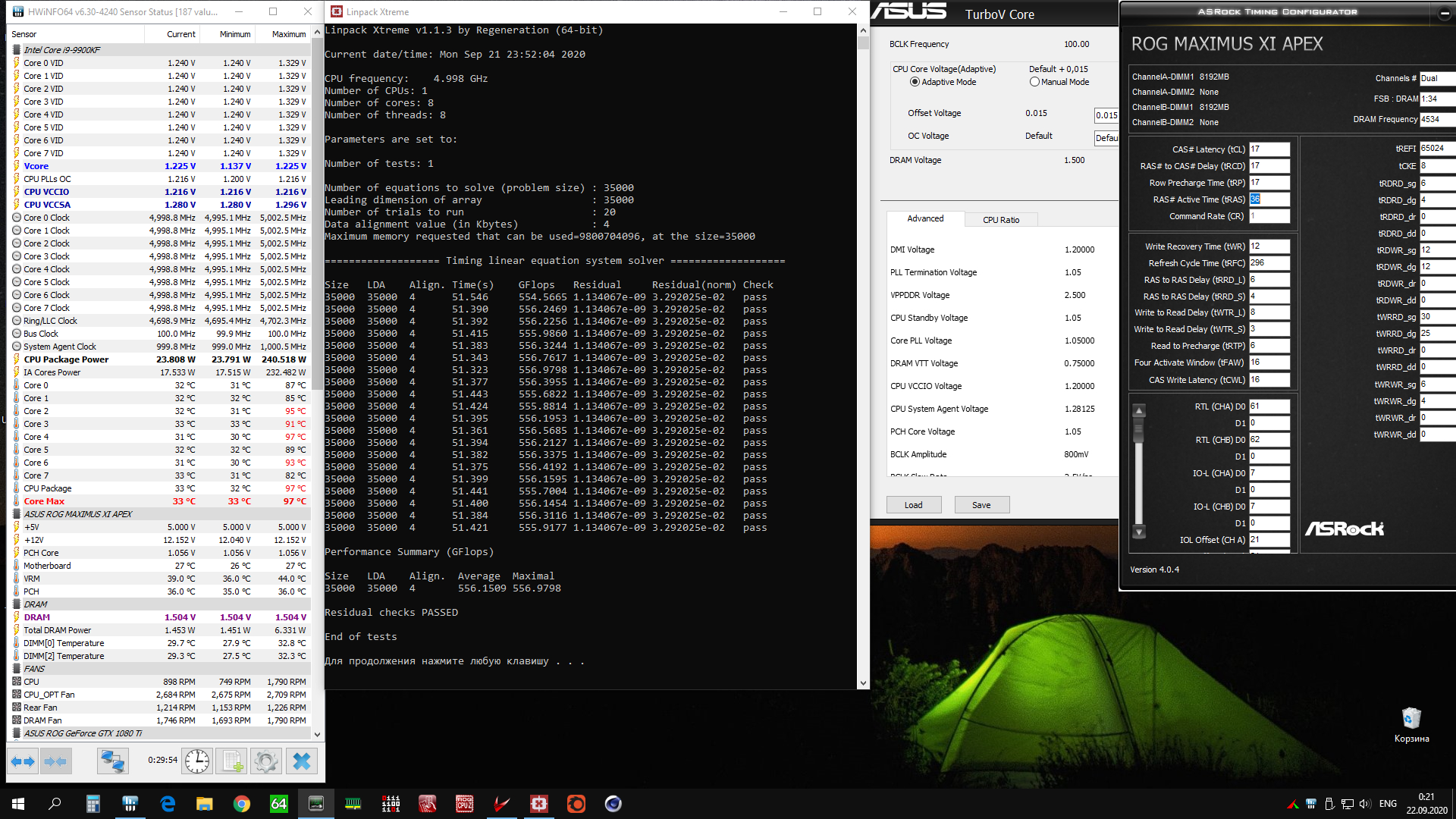Screen dimensions: 1456x819
Task: Select Manual Mode radio button
Action: pyautogui.click(x=1034, y=82)
